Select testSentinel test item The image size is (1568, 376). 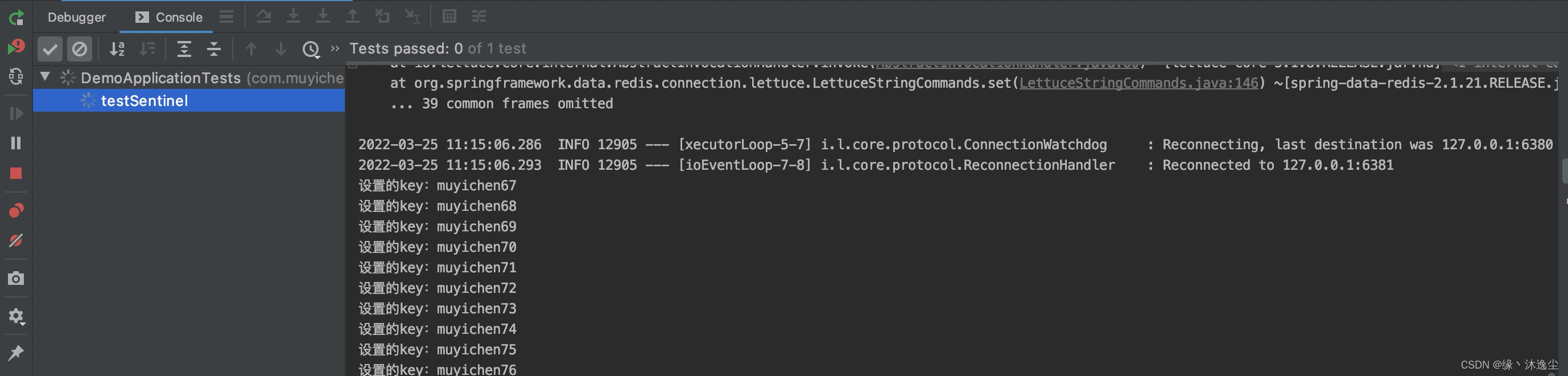(189, 100)
